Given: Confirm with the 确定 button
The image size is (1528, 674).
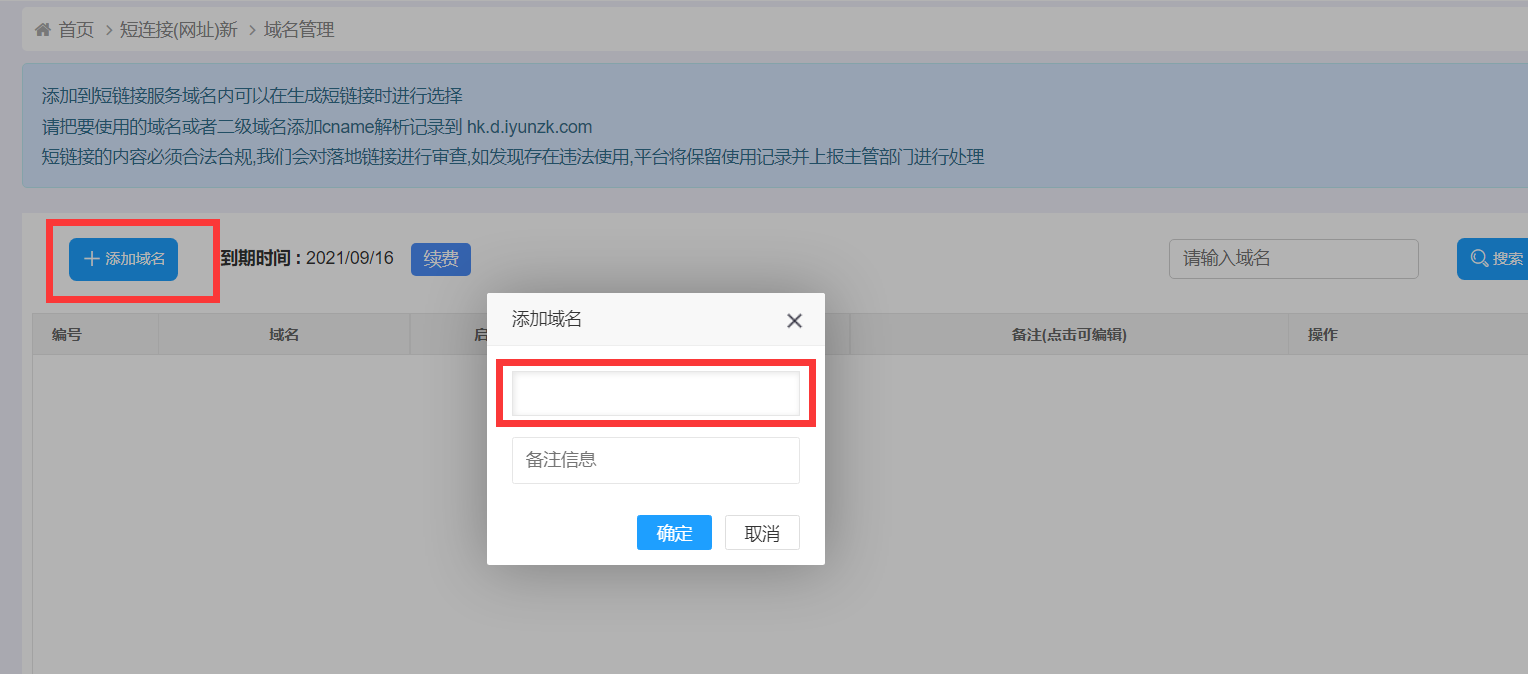Looking at the screenshot, I should click(674, 533).
